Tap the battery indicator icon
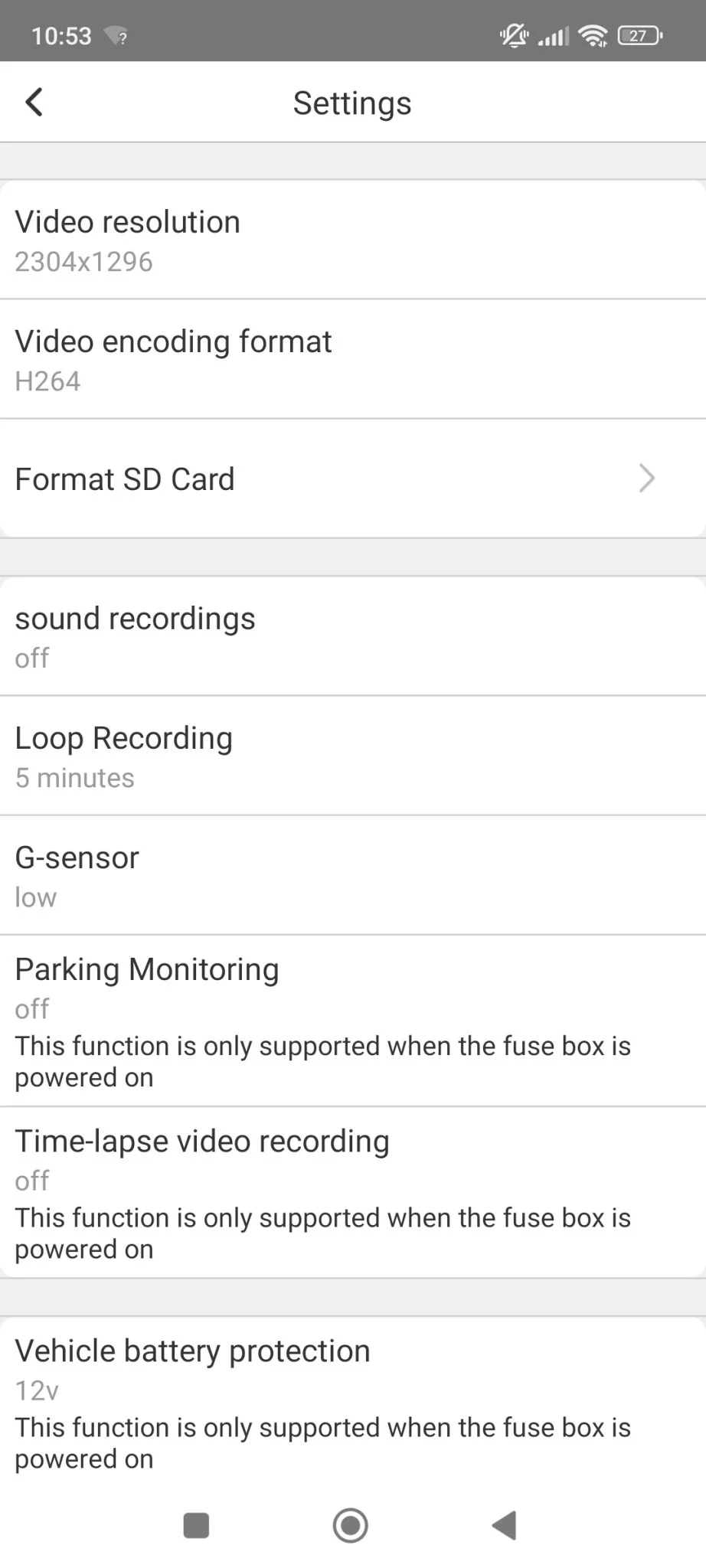The width and height of the screenshot is (706, 1568). point(639,35)
